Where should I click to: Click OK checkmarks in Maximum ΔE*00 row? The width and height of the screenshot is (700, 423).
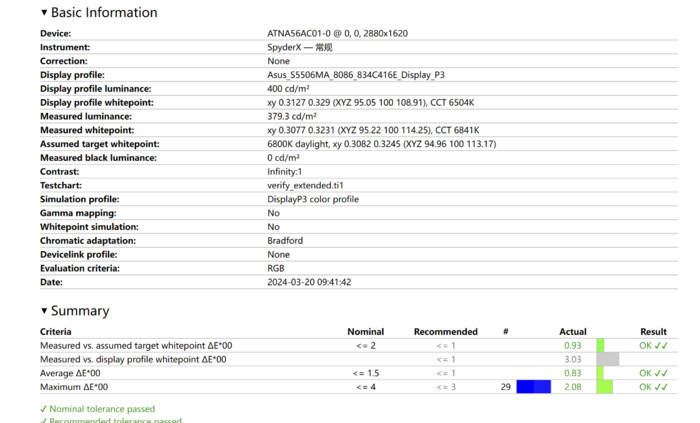coord(653,386)
